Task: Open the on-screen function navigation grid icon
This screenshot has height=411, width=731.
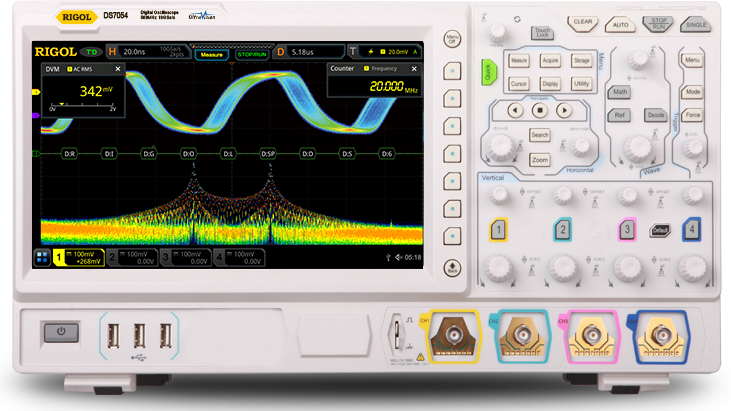Action: 42,258
